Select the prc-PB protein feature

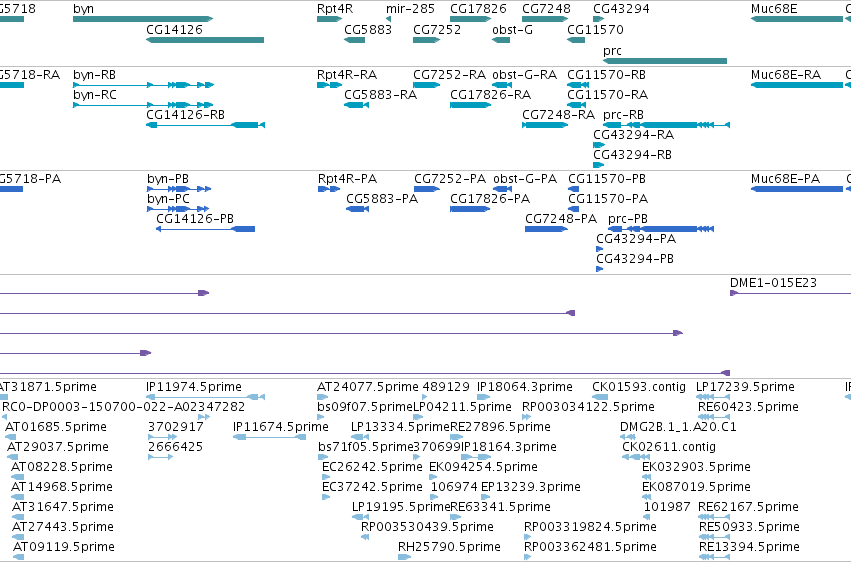661,229
